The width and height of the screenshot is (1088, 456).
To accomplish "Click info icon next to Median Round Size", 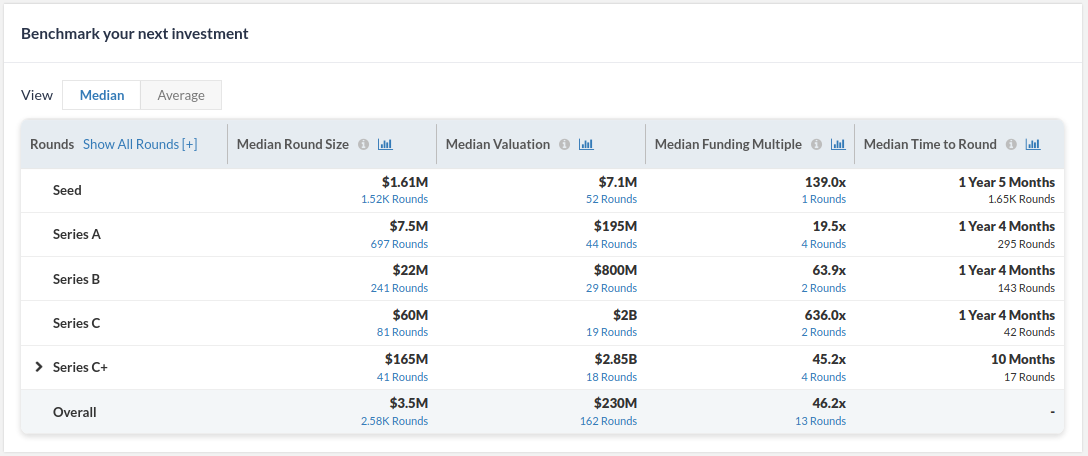I will 363,144.
